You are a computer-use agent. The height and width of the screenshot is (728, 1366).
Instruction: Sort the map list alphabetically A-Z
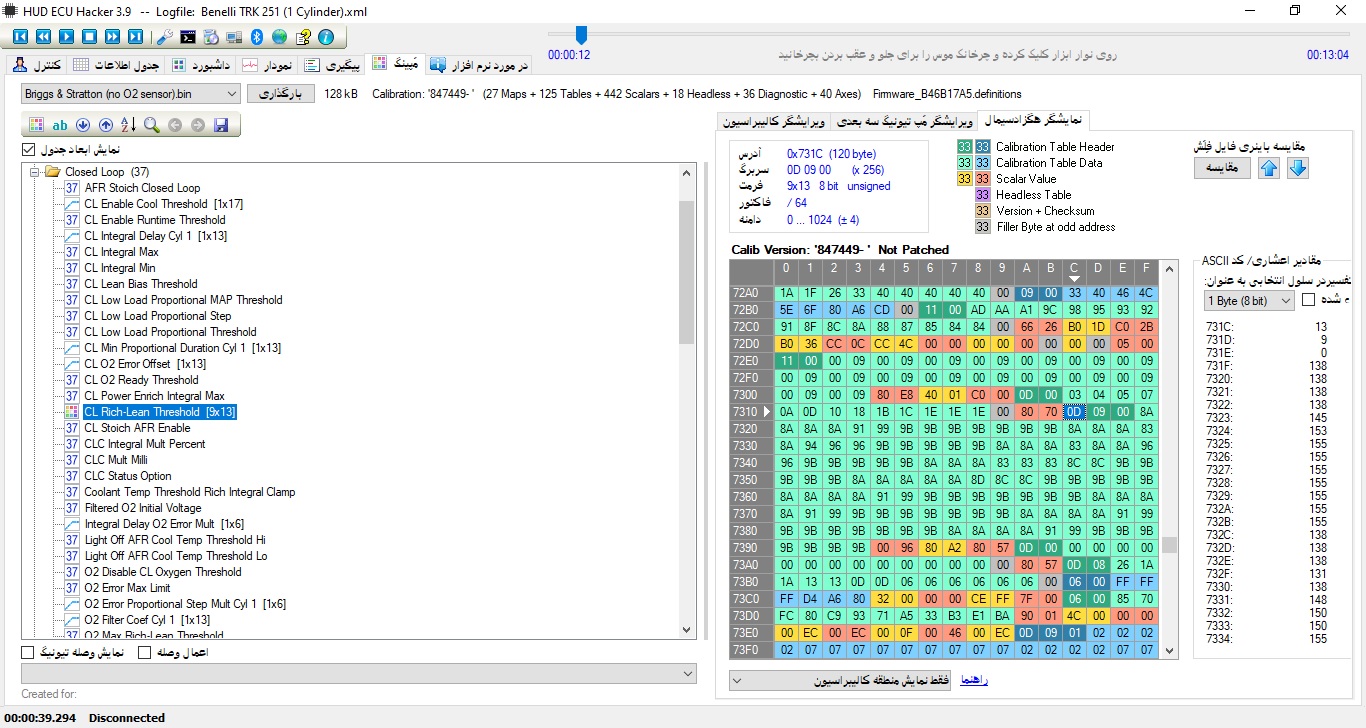coord(128,125)
